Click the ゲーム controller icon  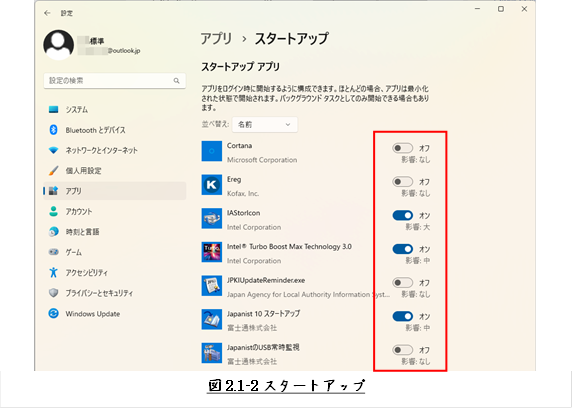[x=54, y=252]
